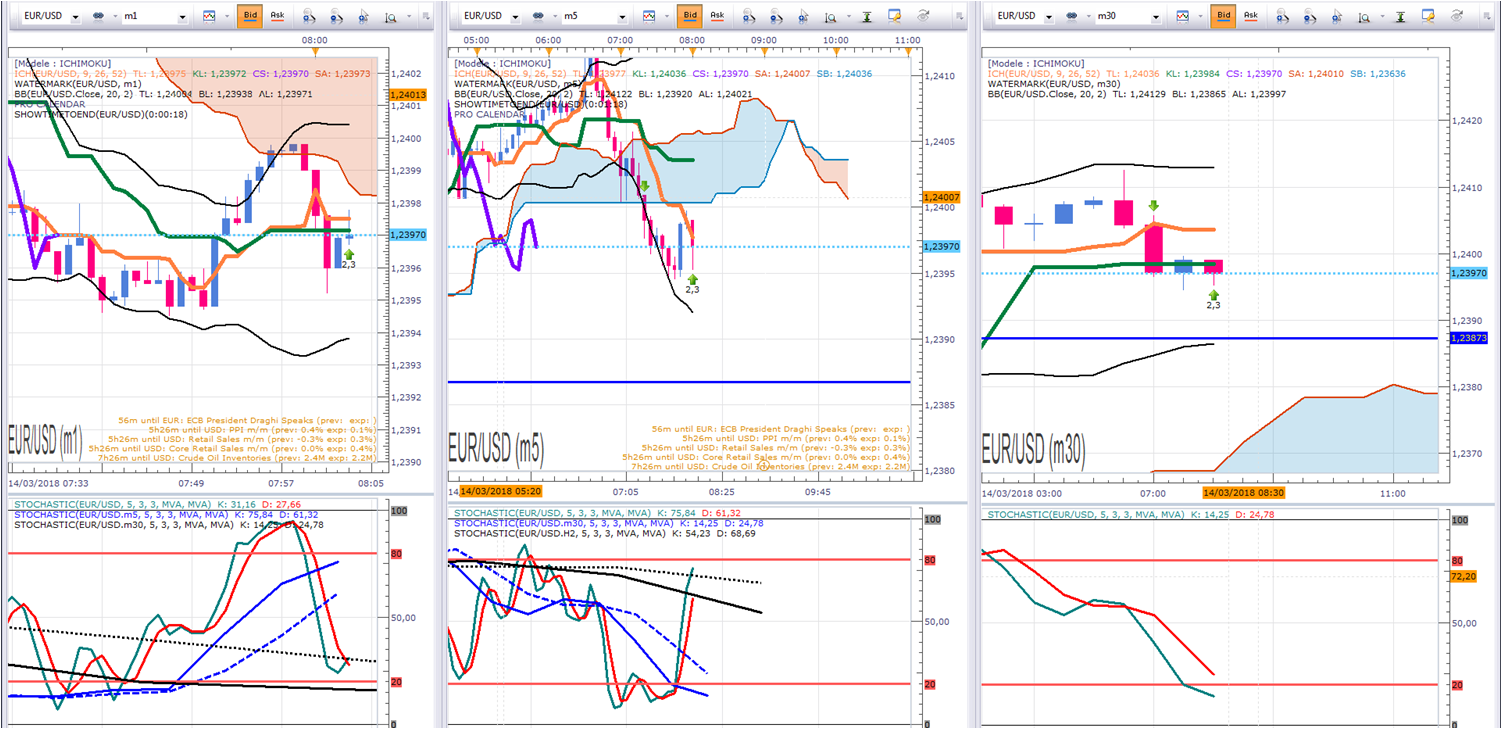
Task: Open the m1 toolbar overflow options
Action: tap(427, 16)
